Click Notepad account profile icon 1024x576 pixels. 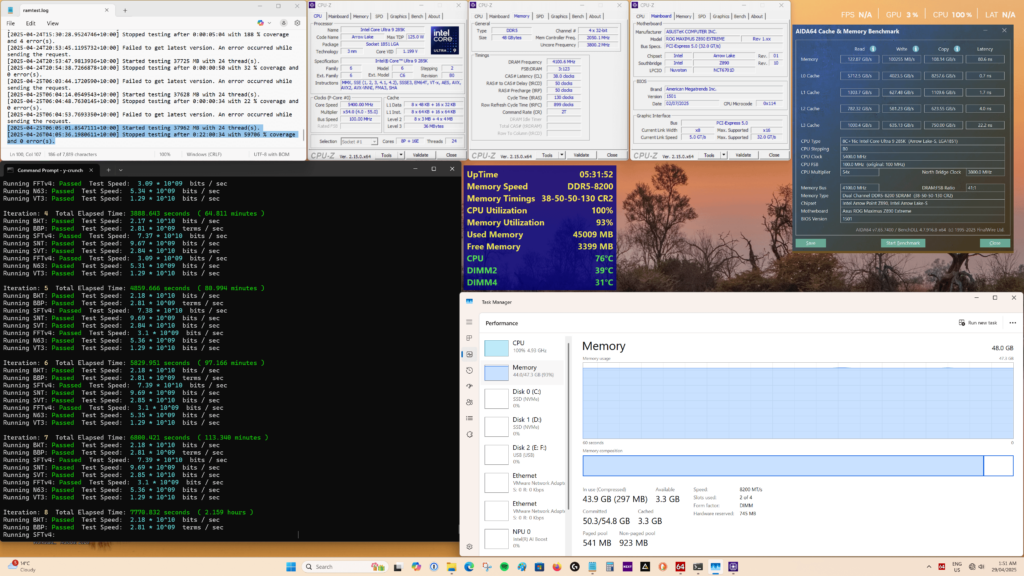click(283, 23)
